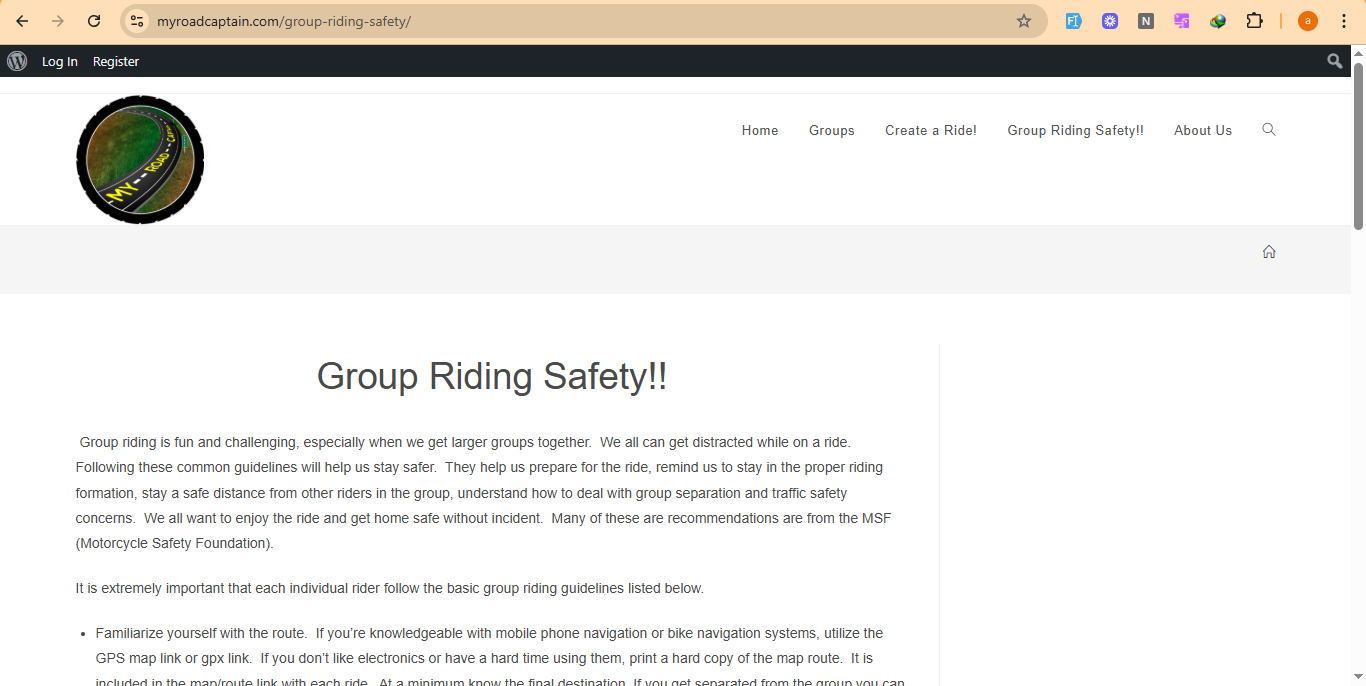1366x686 pixels.
Task: Go back to the previous page
Action: click(x=22, y=21)
